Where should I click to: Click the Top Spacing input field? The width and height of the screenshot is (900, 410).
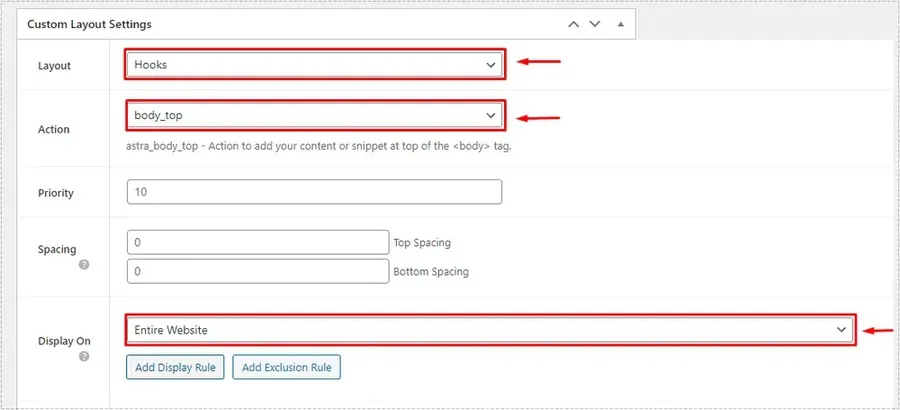[258, 242]
